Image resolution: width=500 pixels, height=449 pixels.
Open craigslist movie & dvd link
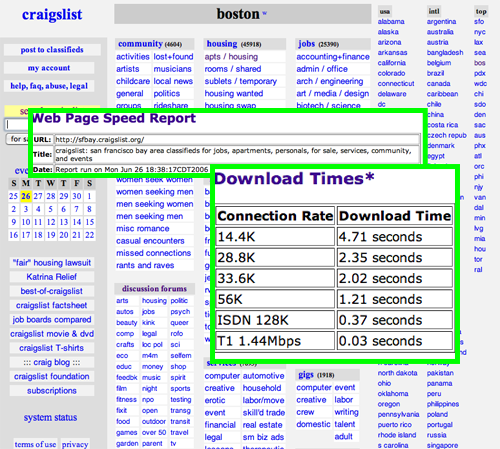52,334
